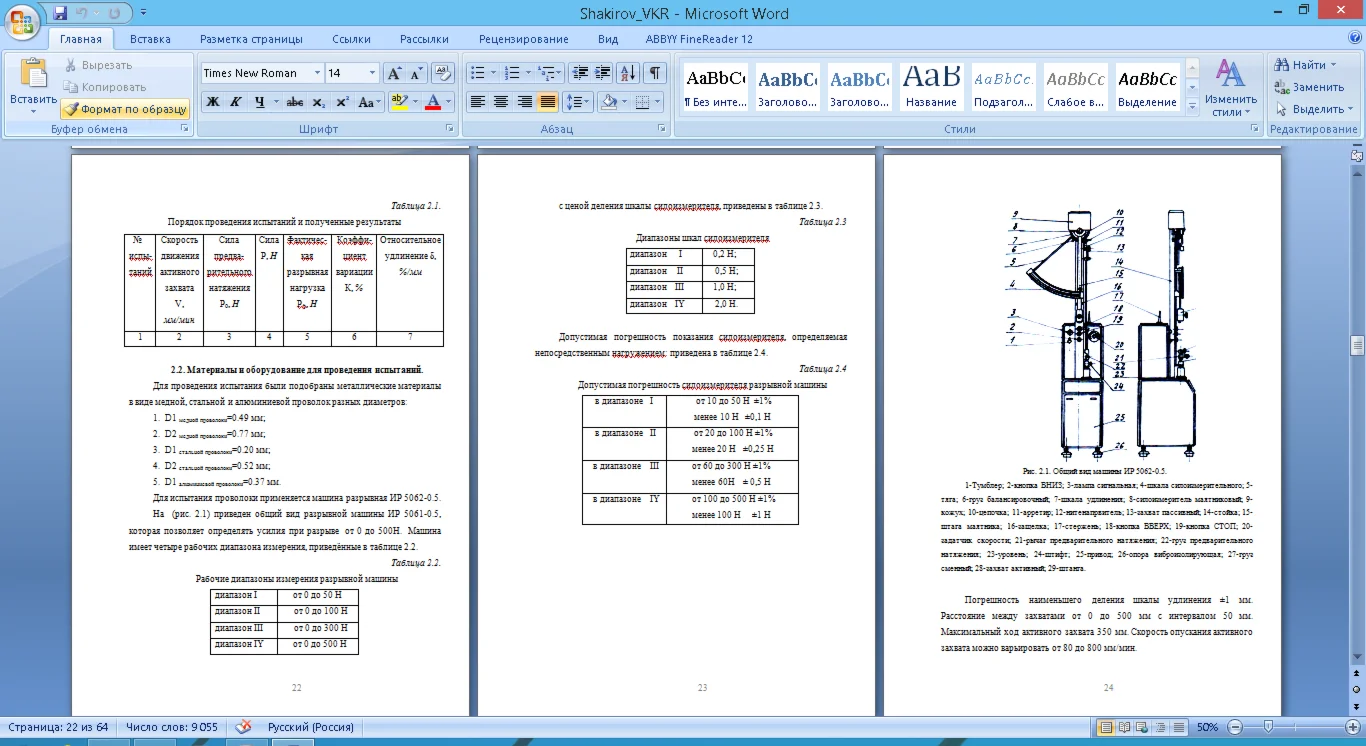This screenshot has height=746, width=1366.
Task: Apply the Название style
Action: (x=931, y=86)
